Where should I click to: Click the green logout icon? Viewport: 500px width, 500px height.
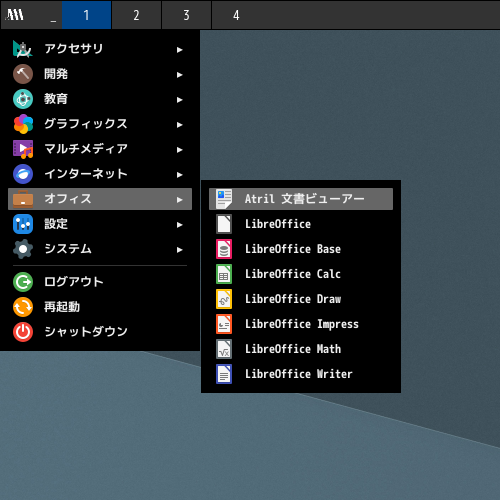pyautogui.click(x=23, y=282)
